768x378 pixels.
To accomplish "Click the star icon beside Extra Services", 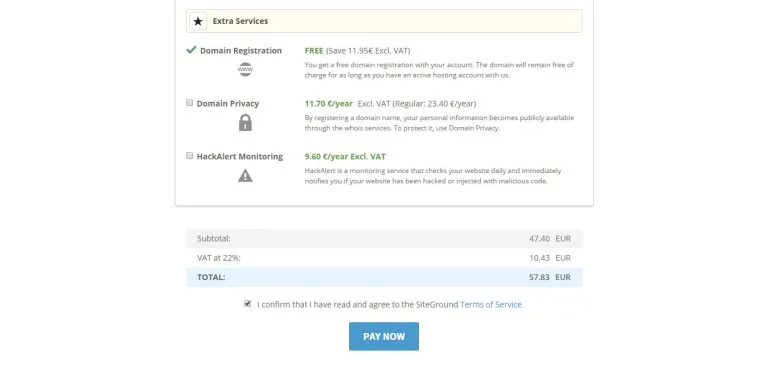I will [x=198, y=22].
